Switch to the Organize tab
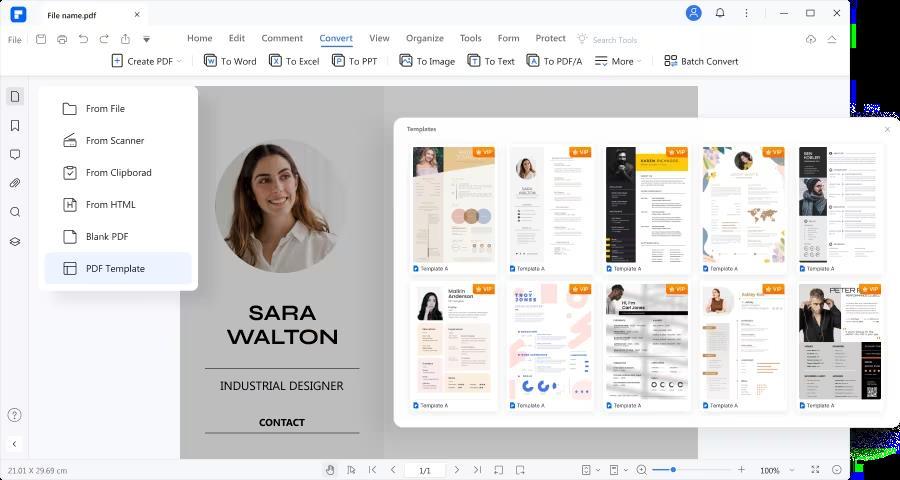The height and width of the screenshot is (480, 900). [x=424, y=38]
